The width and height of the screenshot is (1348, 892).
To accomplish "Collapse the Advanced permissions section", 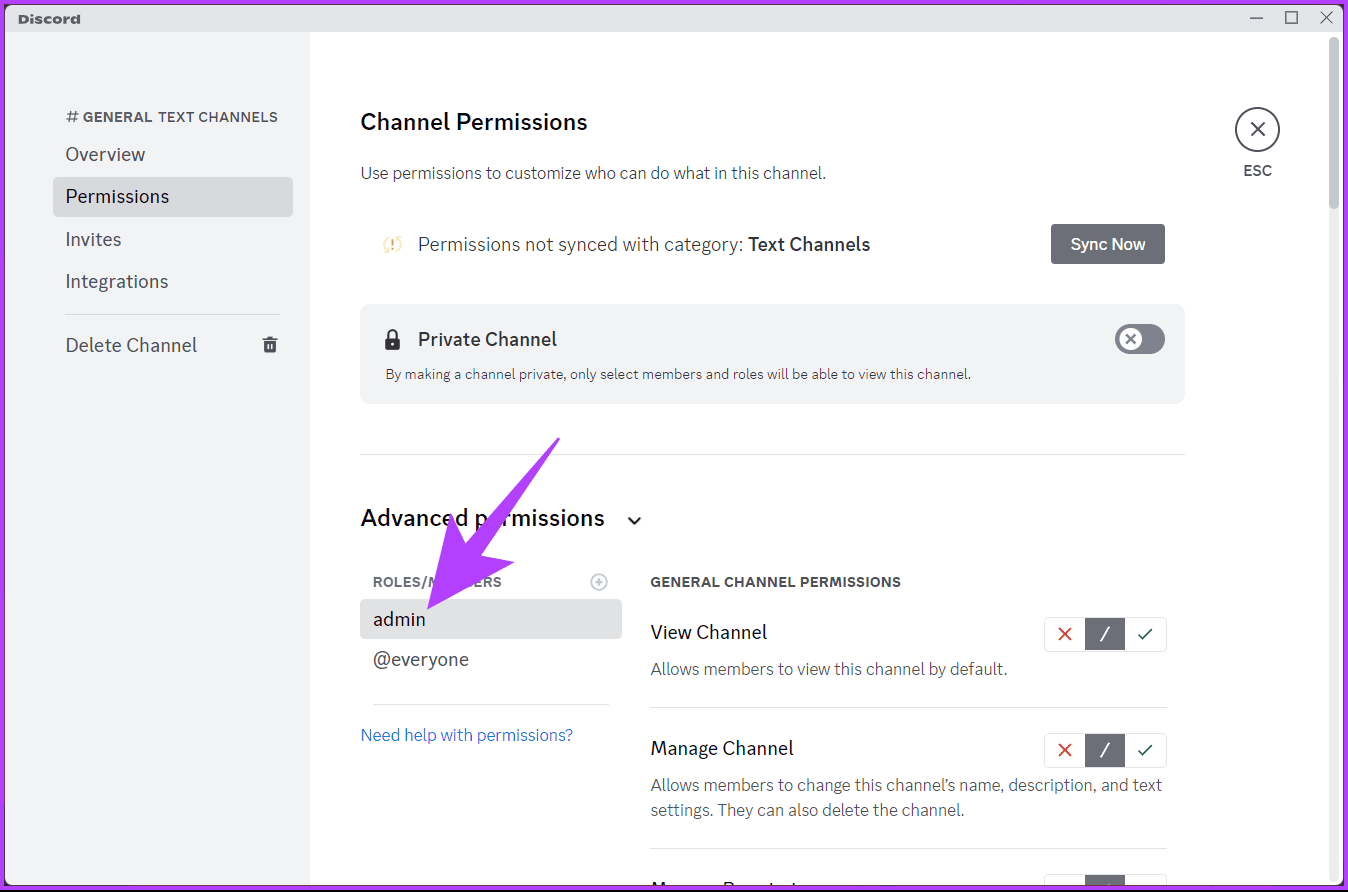I will (634, 520).
